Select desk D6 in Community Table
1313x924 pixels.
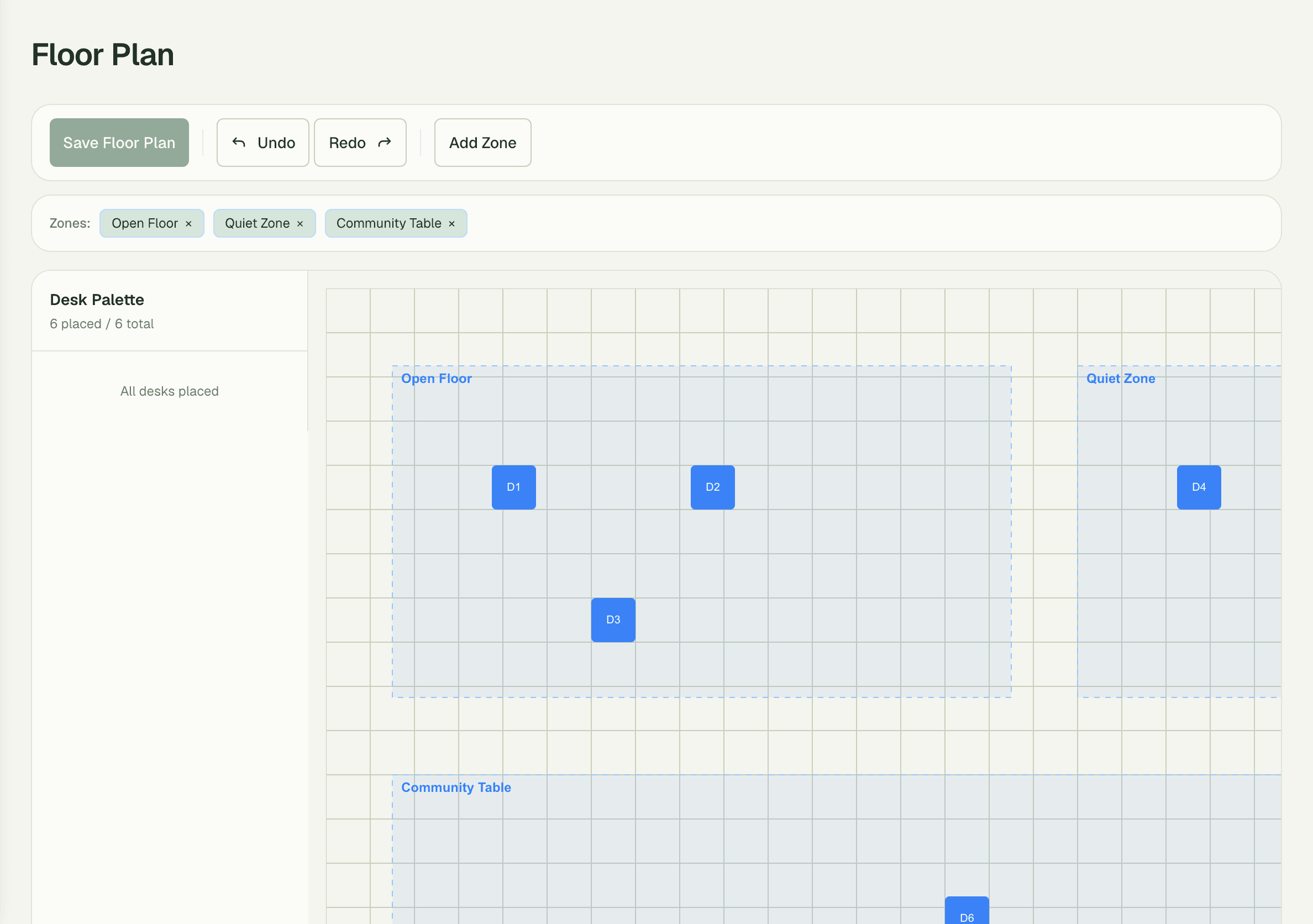click(x=967, y=910)
